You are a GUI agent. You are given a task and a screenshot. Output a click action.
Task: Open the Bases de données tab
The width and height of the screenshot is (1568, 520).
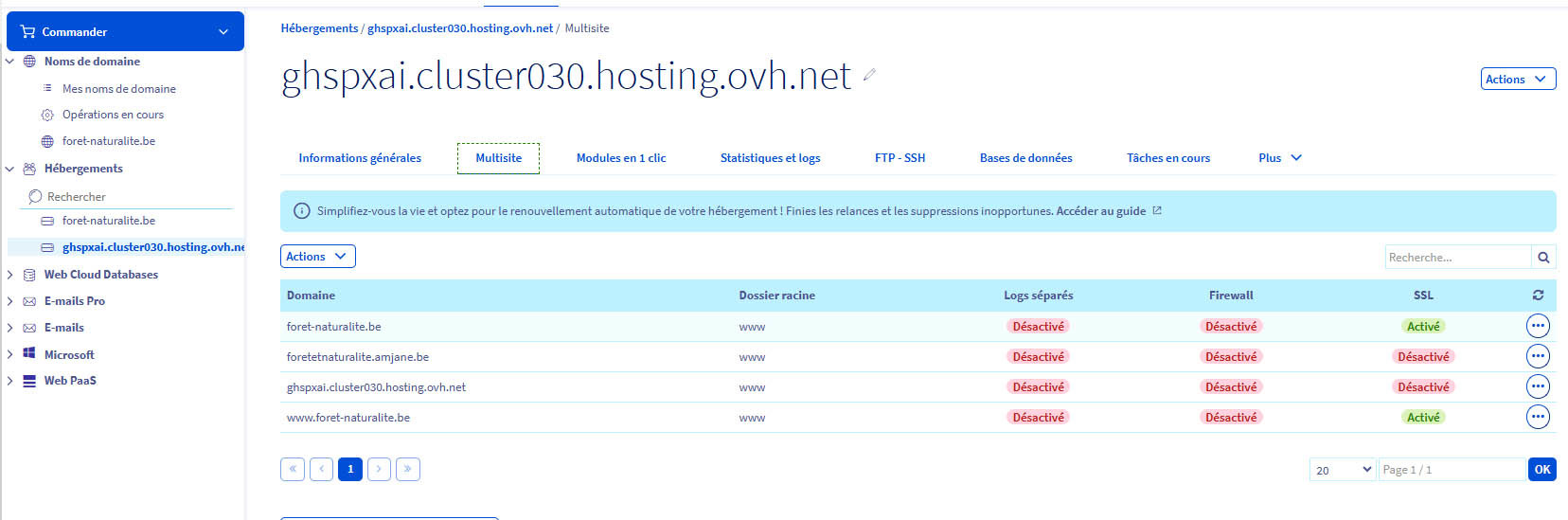tap(1025, 158)
